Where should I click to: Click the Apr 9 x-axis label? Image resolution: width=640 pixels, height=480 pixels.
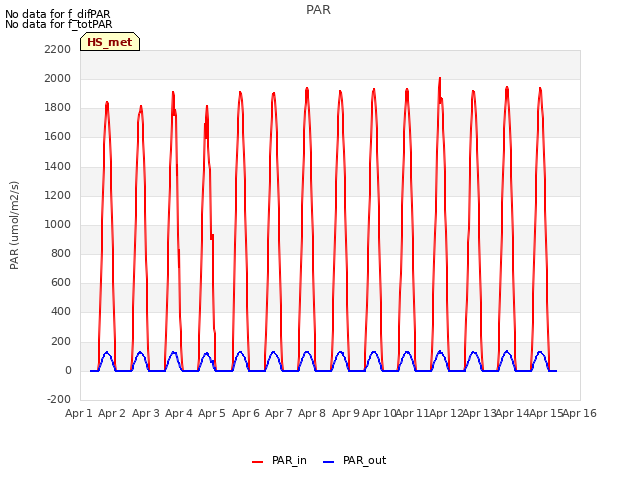pos(346,413)
